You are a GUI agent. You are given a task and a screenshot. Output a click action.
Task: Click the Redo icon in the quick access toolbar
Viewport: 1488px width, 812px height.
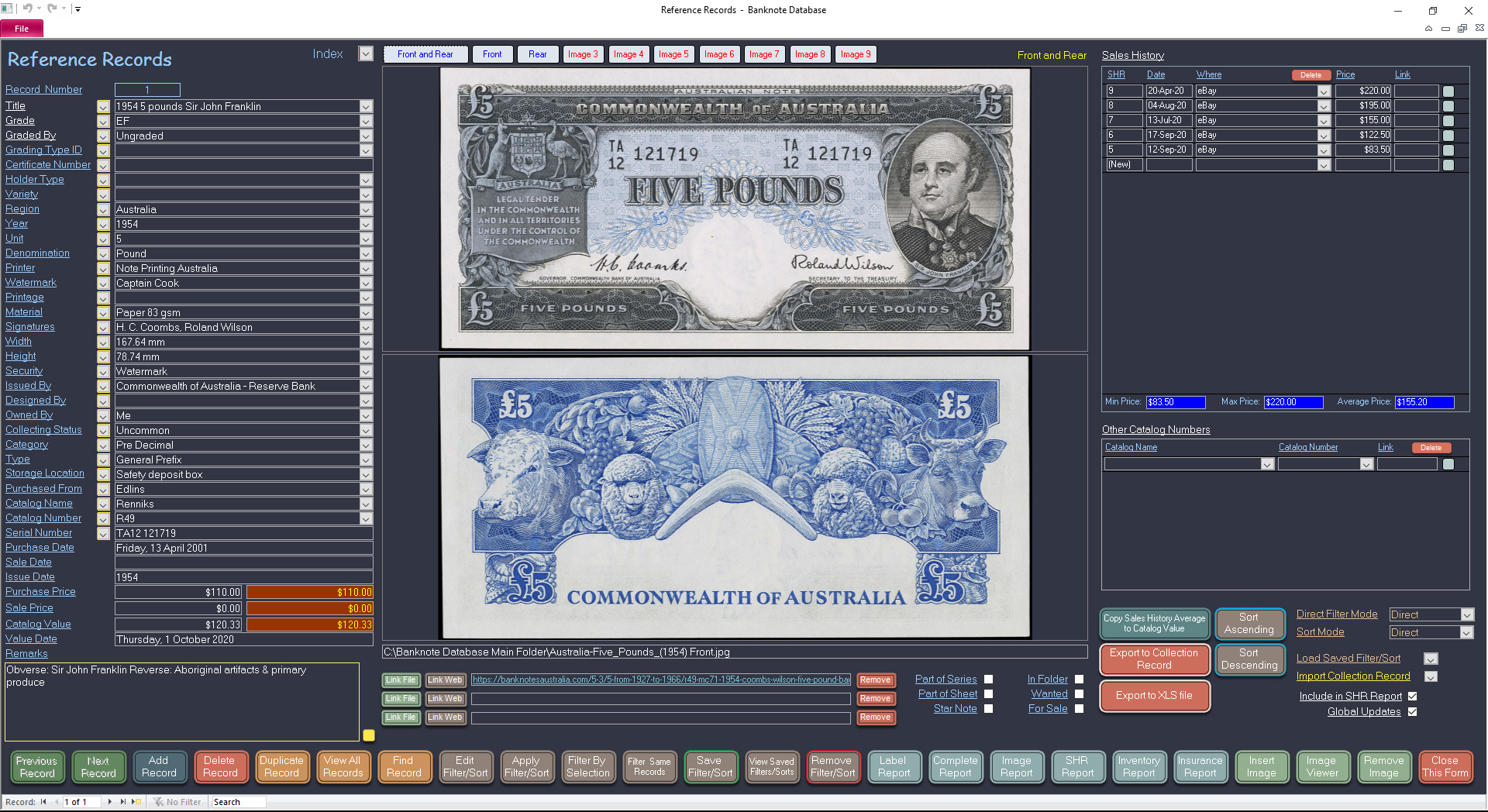52,9
